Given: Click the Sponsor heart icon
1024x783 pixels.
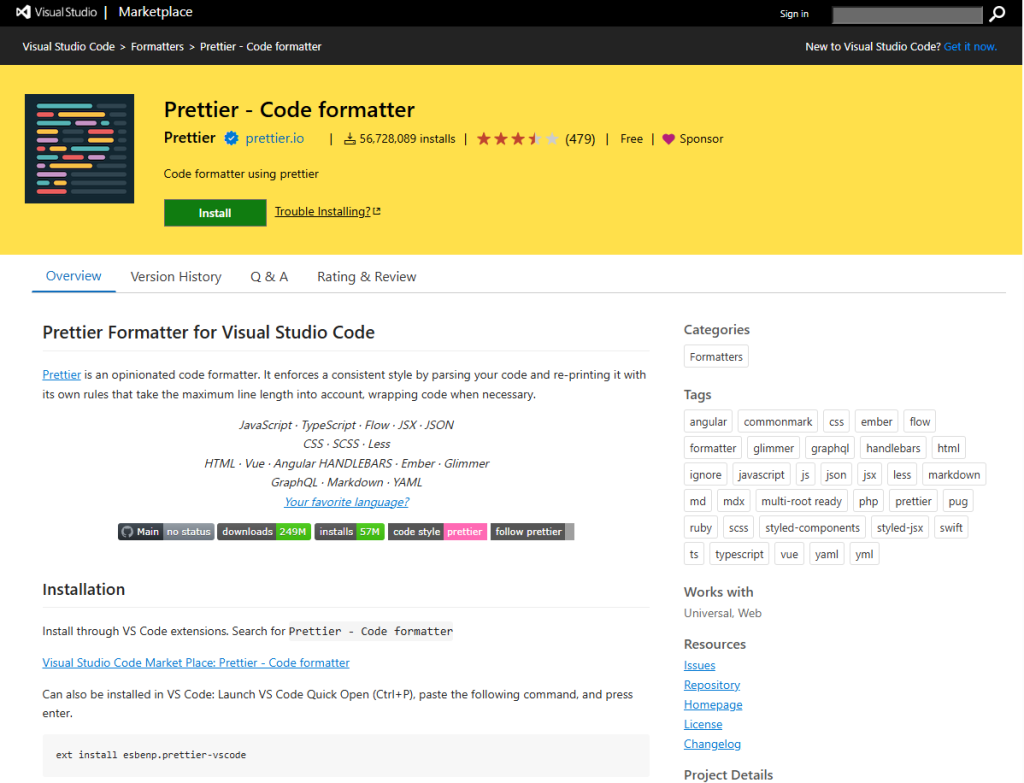Looking at the screenshot, I should 668,139.
